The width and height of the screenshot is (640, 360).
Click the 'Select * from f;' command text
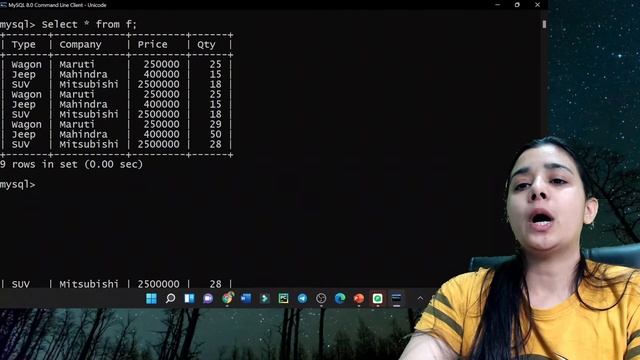[89, 24]
